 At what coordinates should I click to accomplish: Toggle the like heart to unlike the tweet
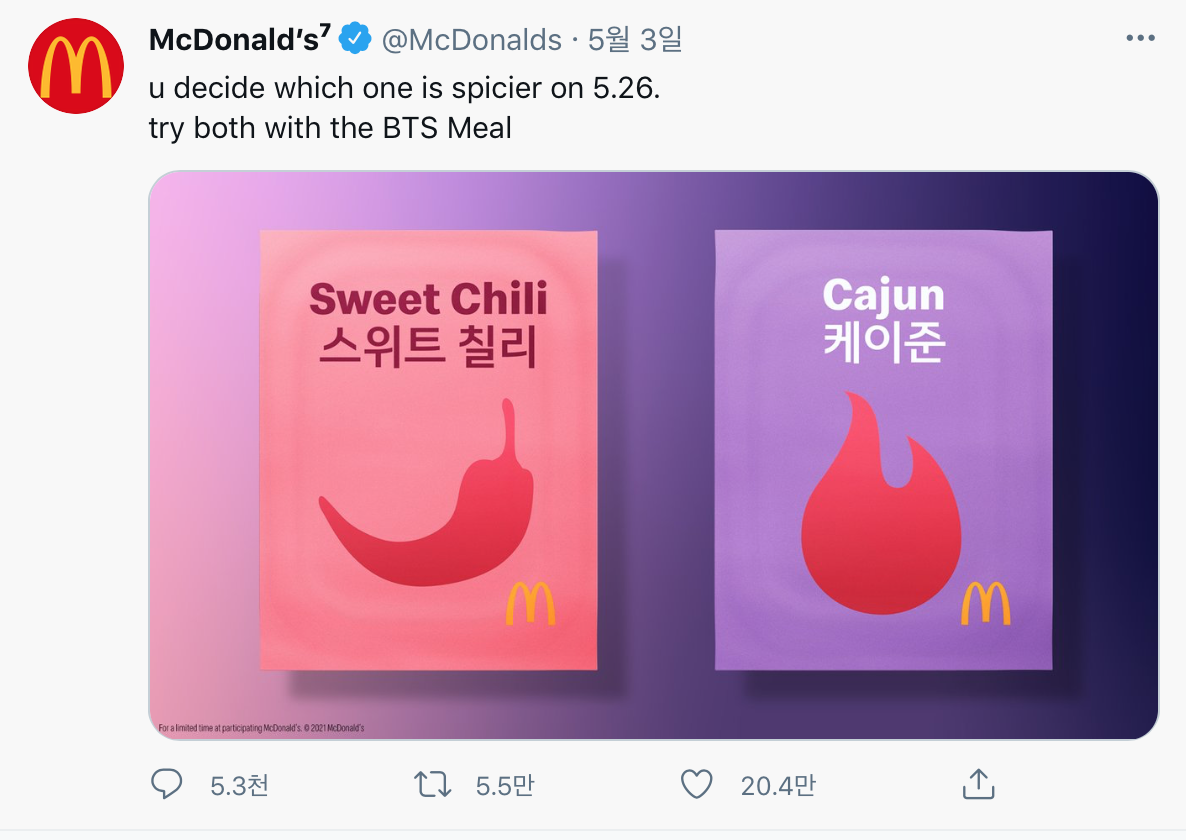pyautogui.click(x=697, y=785)
